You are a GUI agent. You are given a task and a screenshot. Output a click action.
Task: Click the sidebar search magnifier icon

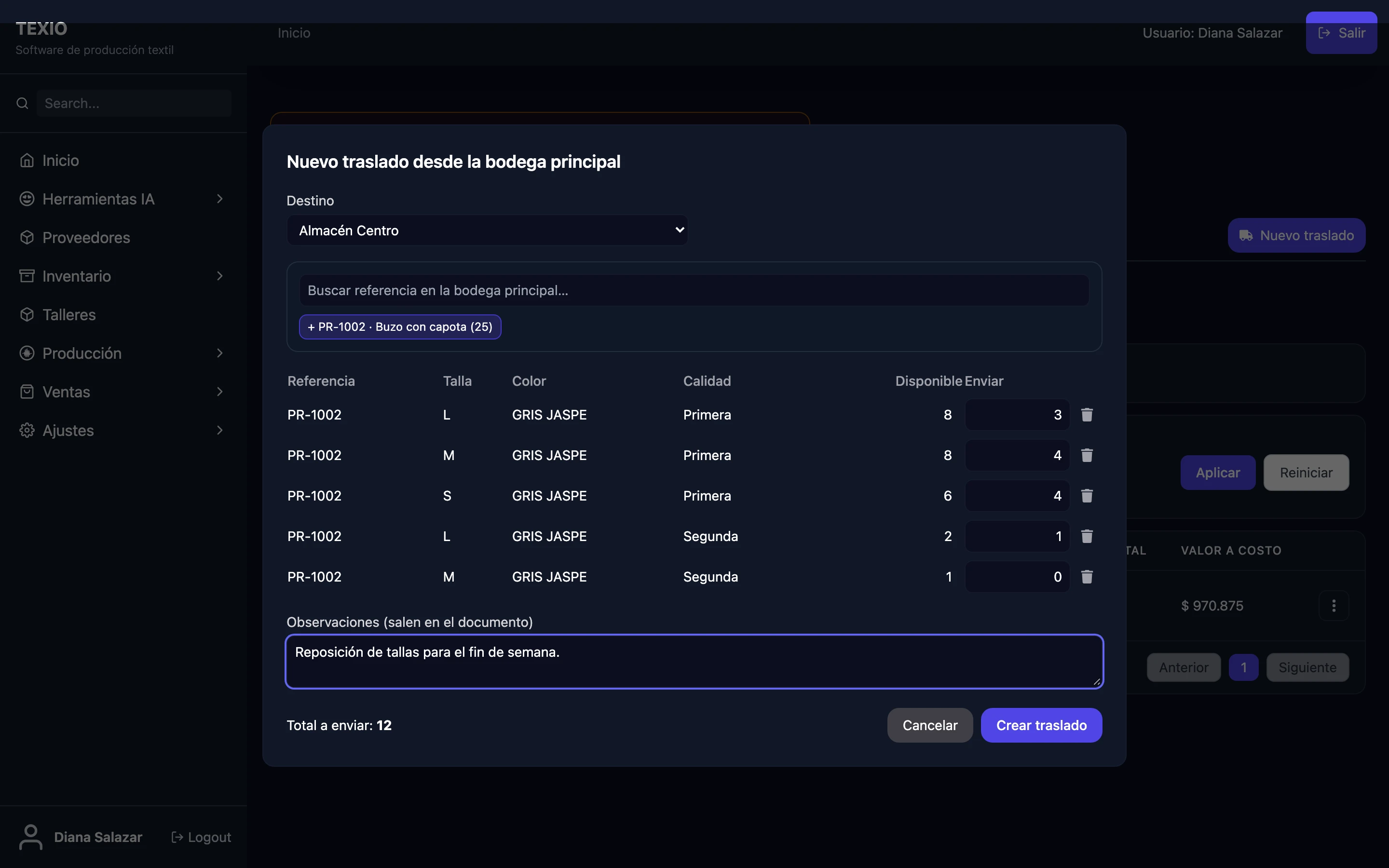(x=22, y=103)
